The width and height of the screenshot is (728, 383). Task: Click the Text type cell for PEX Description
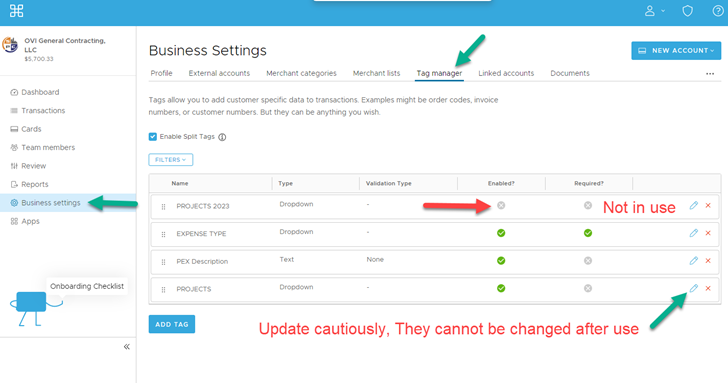click(286, 260)
